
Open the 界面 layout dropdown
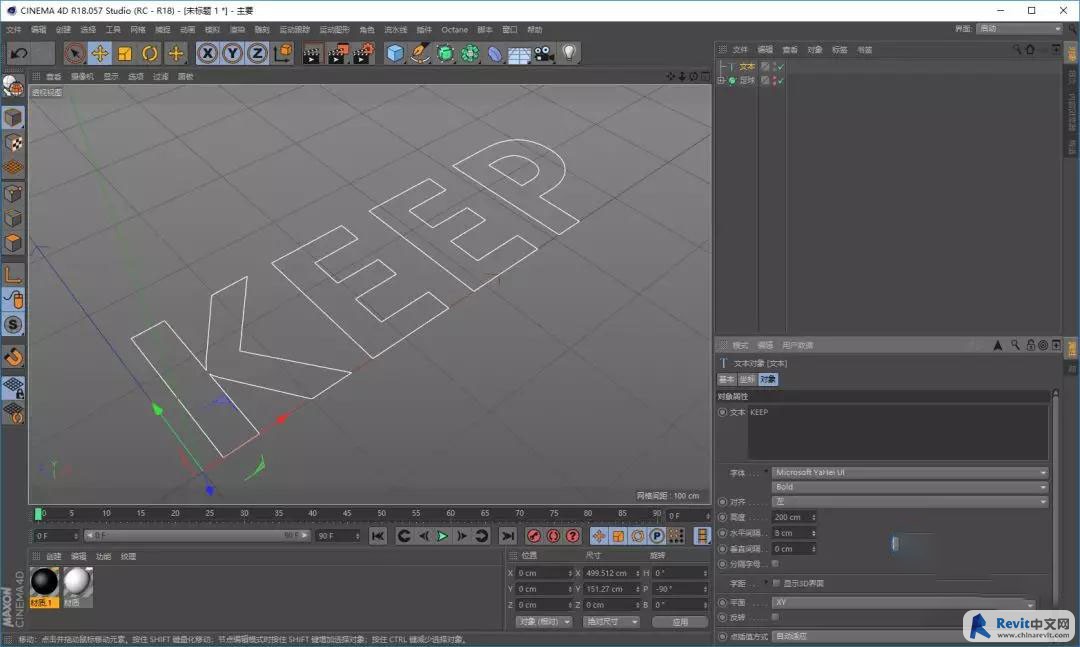pos(1020,29)
